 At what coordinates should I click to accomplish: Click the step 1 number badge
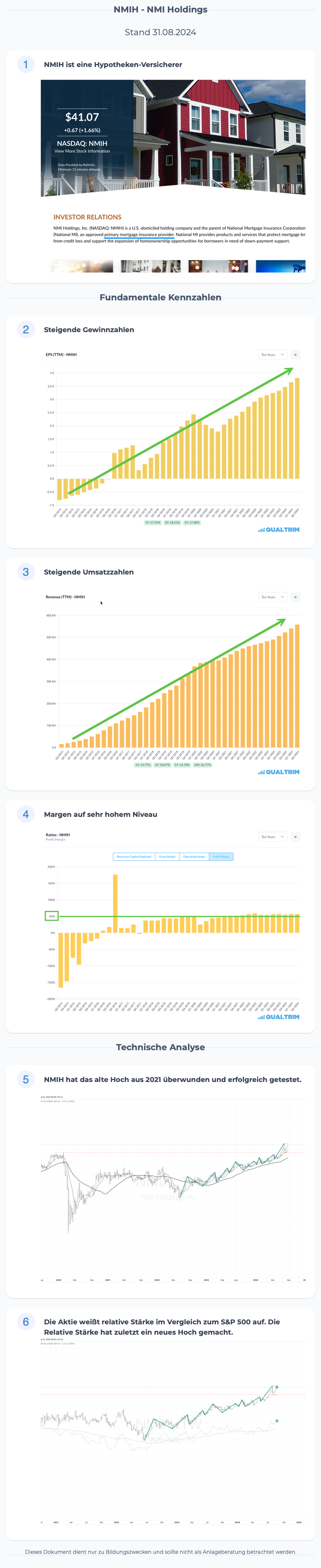pos(25,64)
